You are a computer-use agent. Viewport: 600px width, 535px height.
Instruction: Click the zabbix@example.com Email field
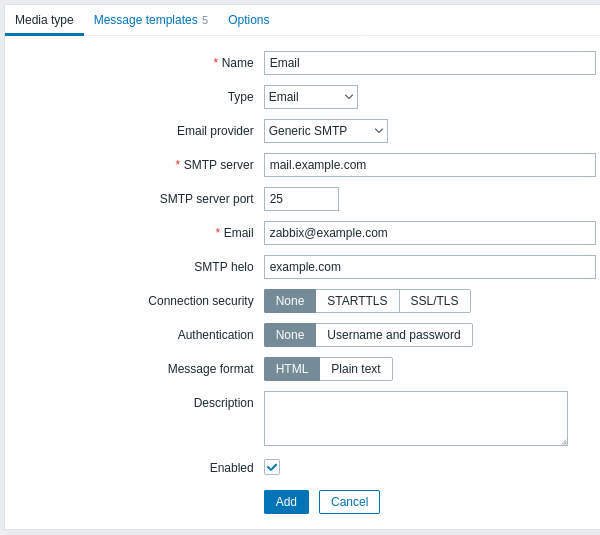(x=429, y=233)
